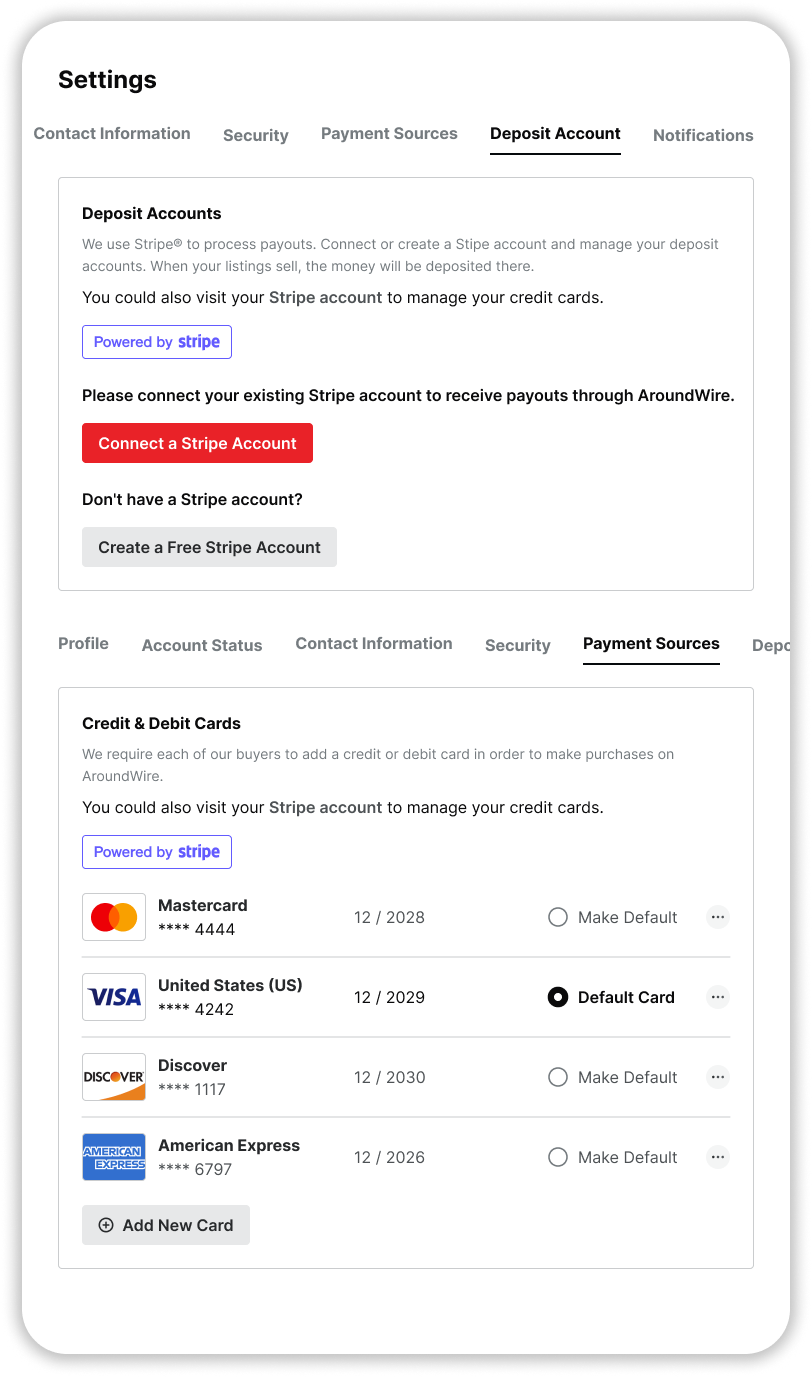This screenshot has width=812, height=1377.
Task: Click the Mastercard card brand icon
Action: coord(113,916)
